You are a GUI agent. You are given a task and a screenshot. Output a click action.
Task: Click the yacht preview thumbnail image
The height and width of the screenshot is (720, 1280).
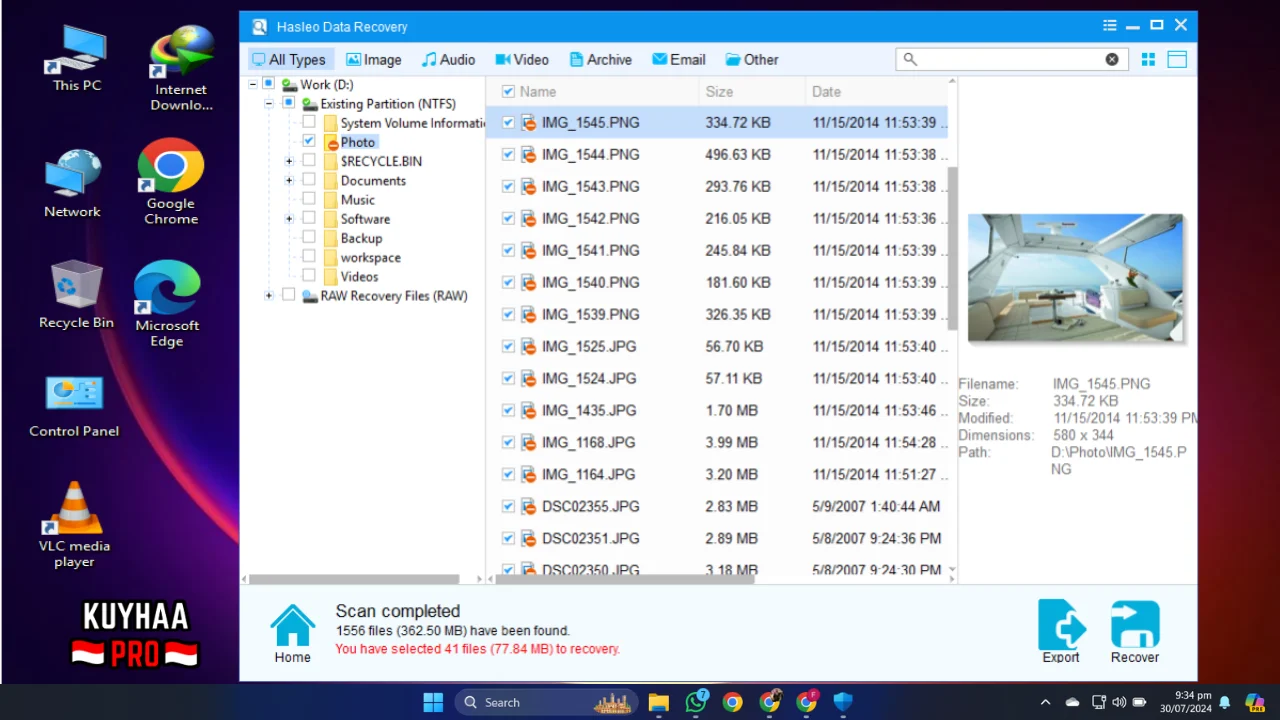[1076, 277]
